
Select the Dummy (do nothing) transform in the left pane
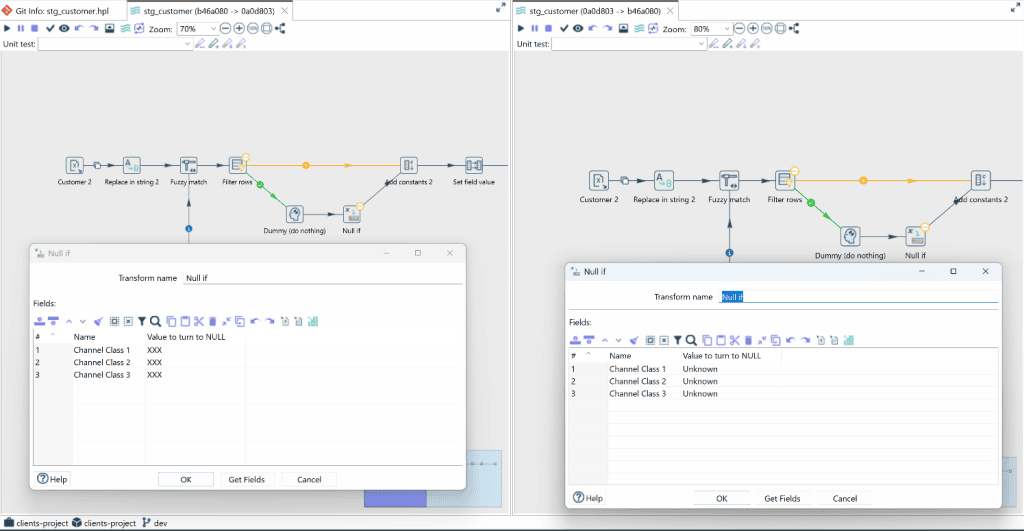[x=295, y=214]
